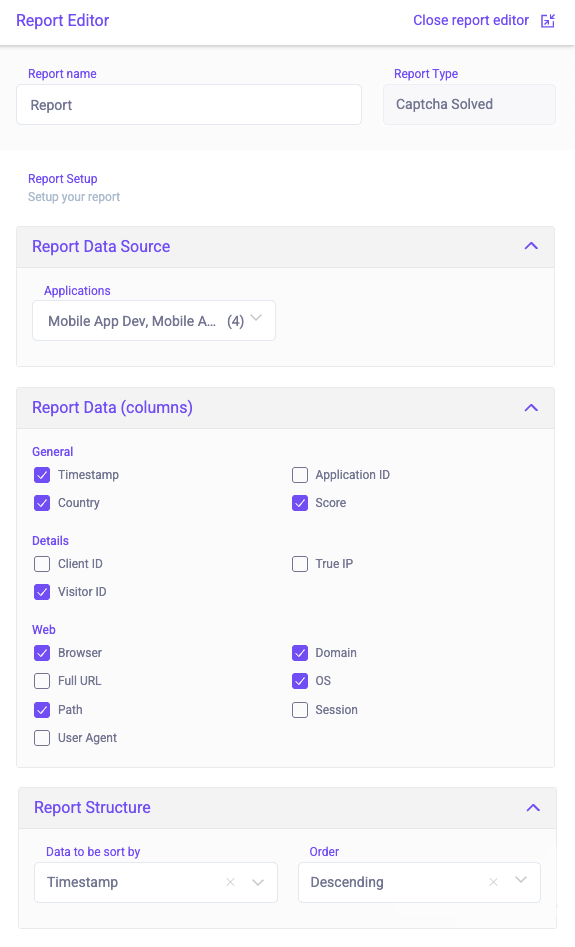Enable the User Agent checkbox
Screen dimensions: 575x947
click(42, 738)
